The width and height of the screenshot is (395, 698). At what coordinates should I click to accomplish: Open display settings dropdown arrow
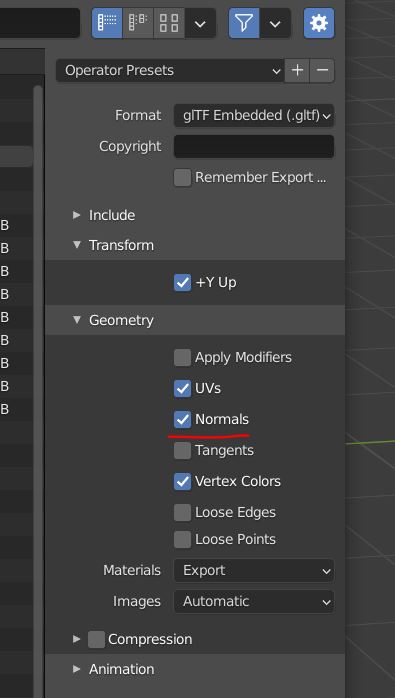[200, 23]
